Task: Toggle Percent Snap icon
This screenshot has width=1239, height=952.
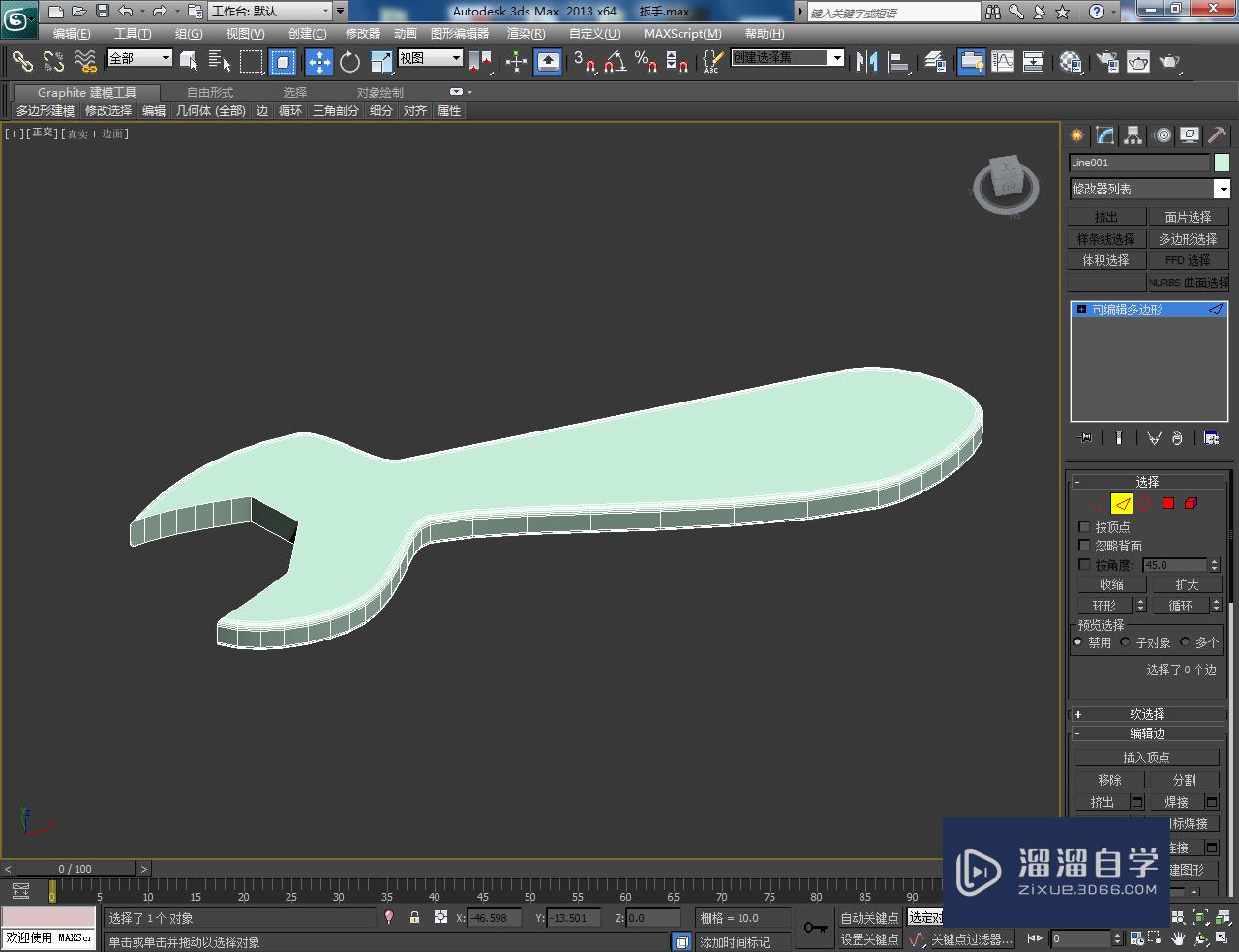Action: point(646,62)
